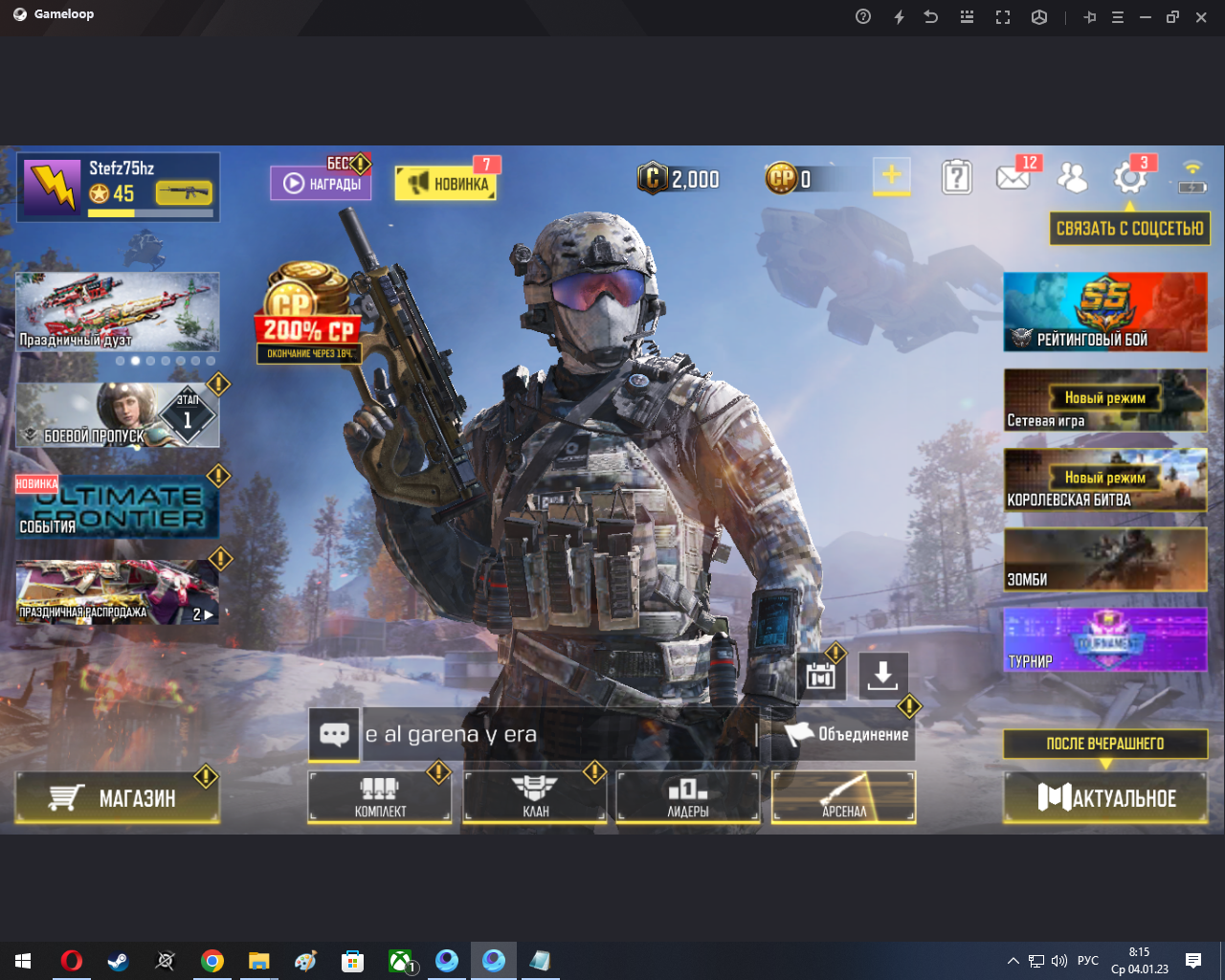Open the 200% CP offer icon
This screenshot has height=980, width=1225.
[308, 314]
